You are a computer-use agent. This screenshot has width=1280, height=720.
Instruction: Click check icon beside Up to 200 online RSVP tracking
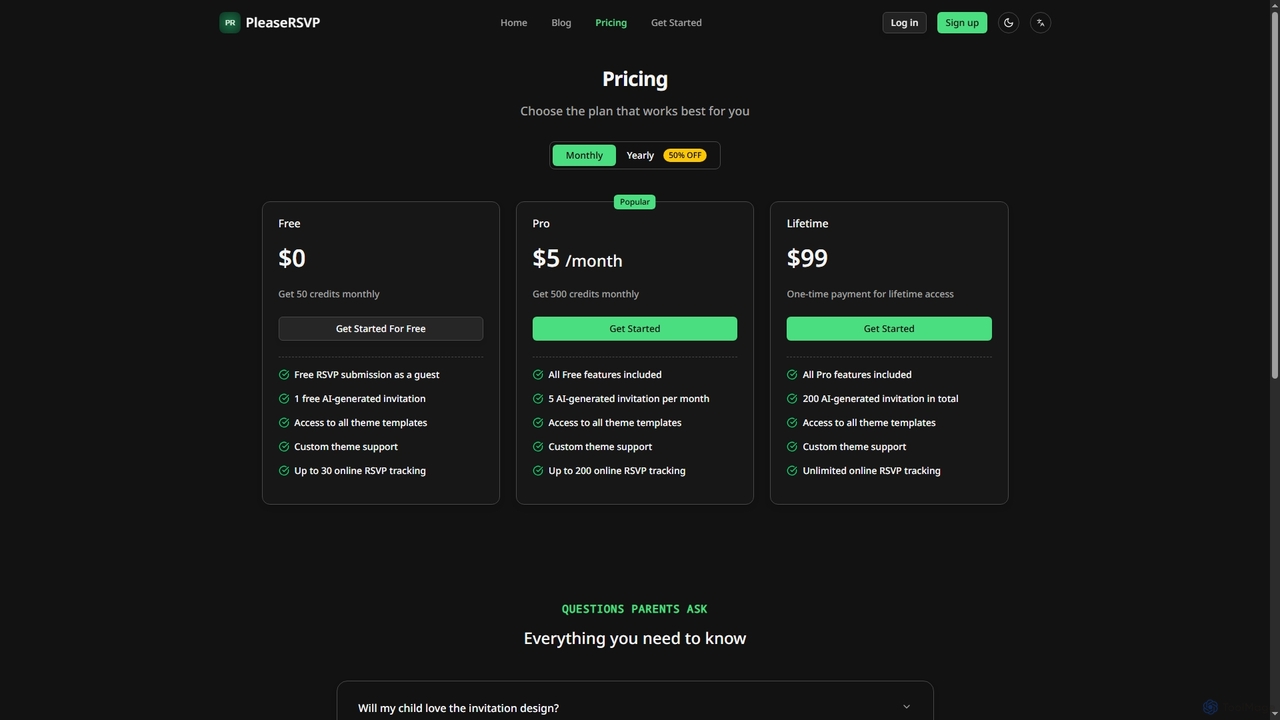pyautogui.click(x=538, y=470)
